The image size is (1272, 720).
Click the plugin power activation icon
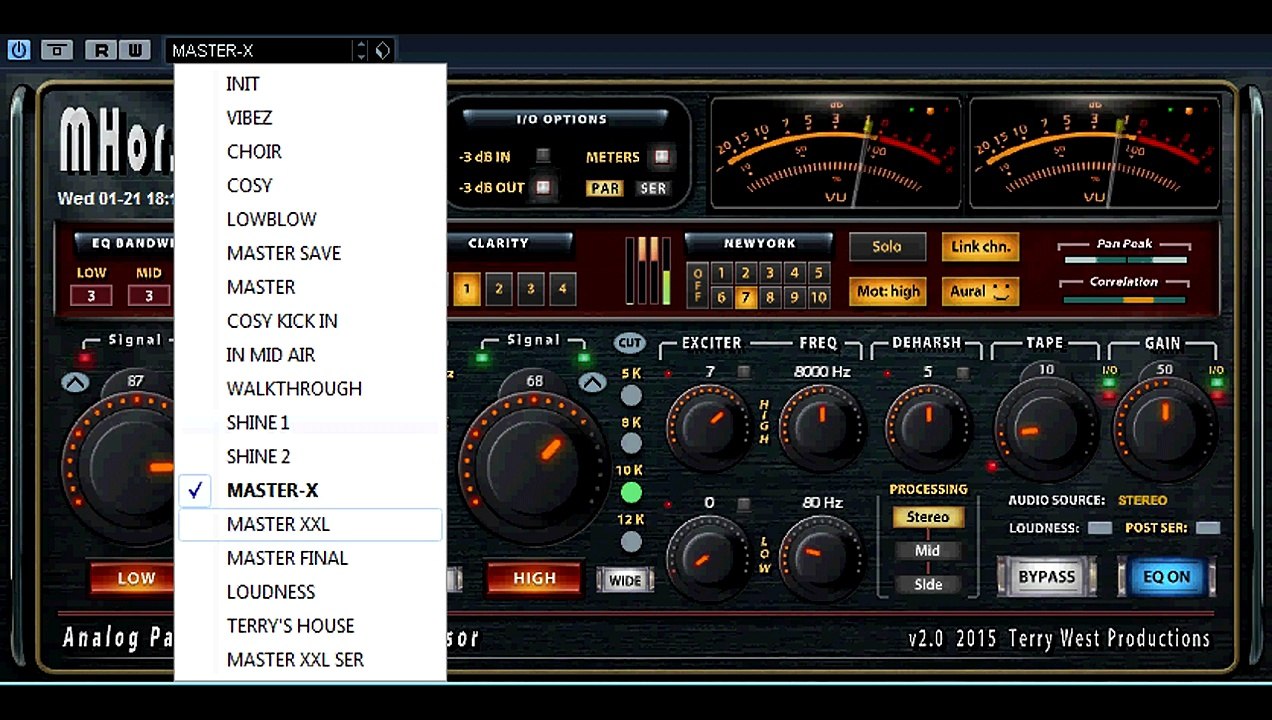click(18, 50)
